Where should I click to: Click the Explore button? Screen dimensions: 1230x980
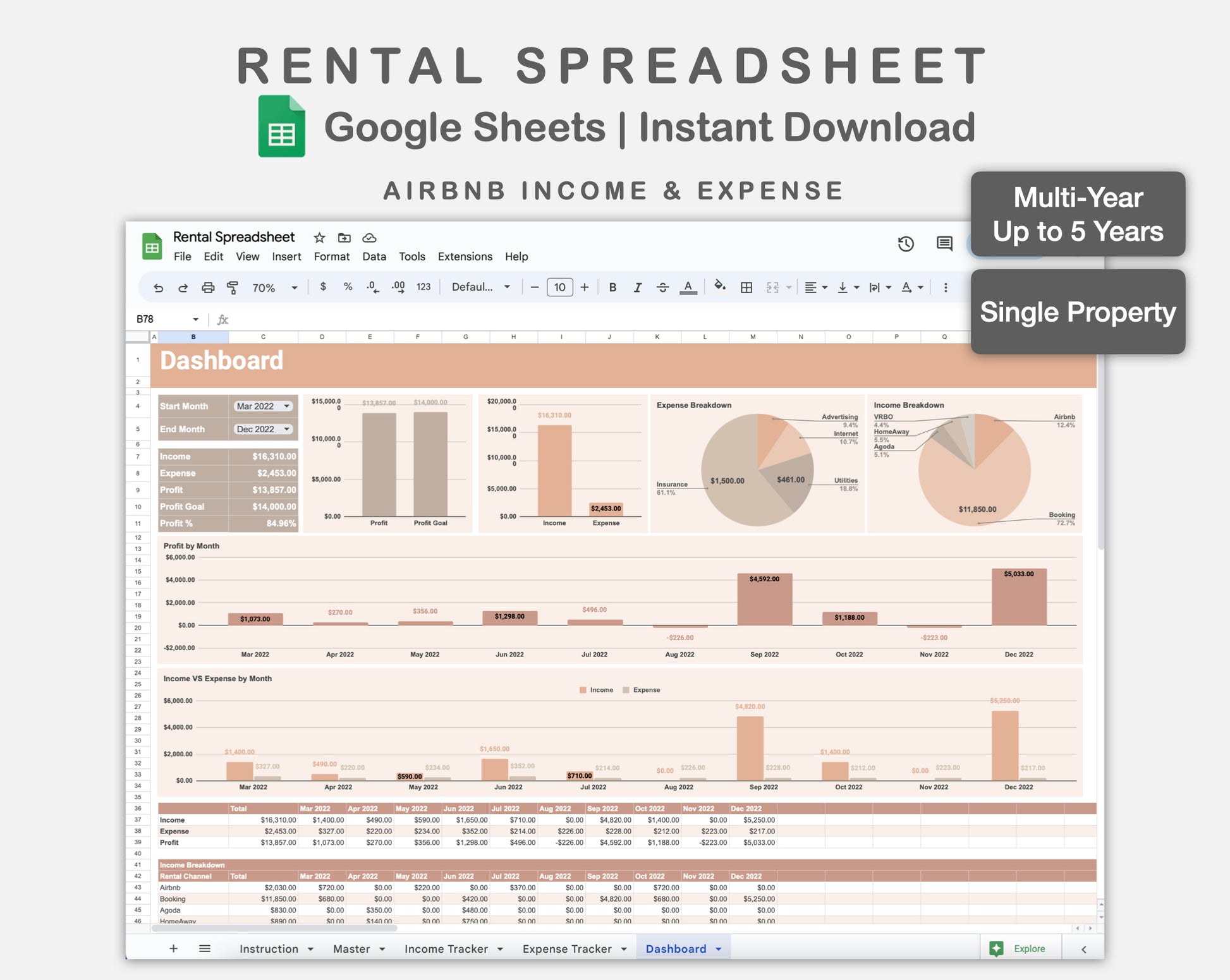tap(1020, 948)
